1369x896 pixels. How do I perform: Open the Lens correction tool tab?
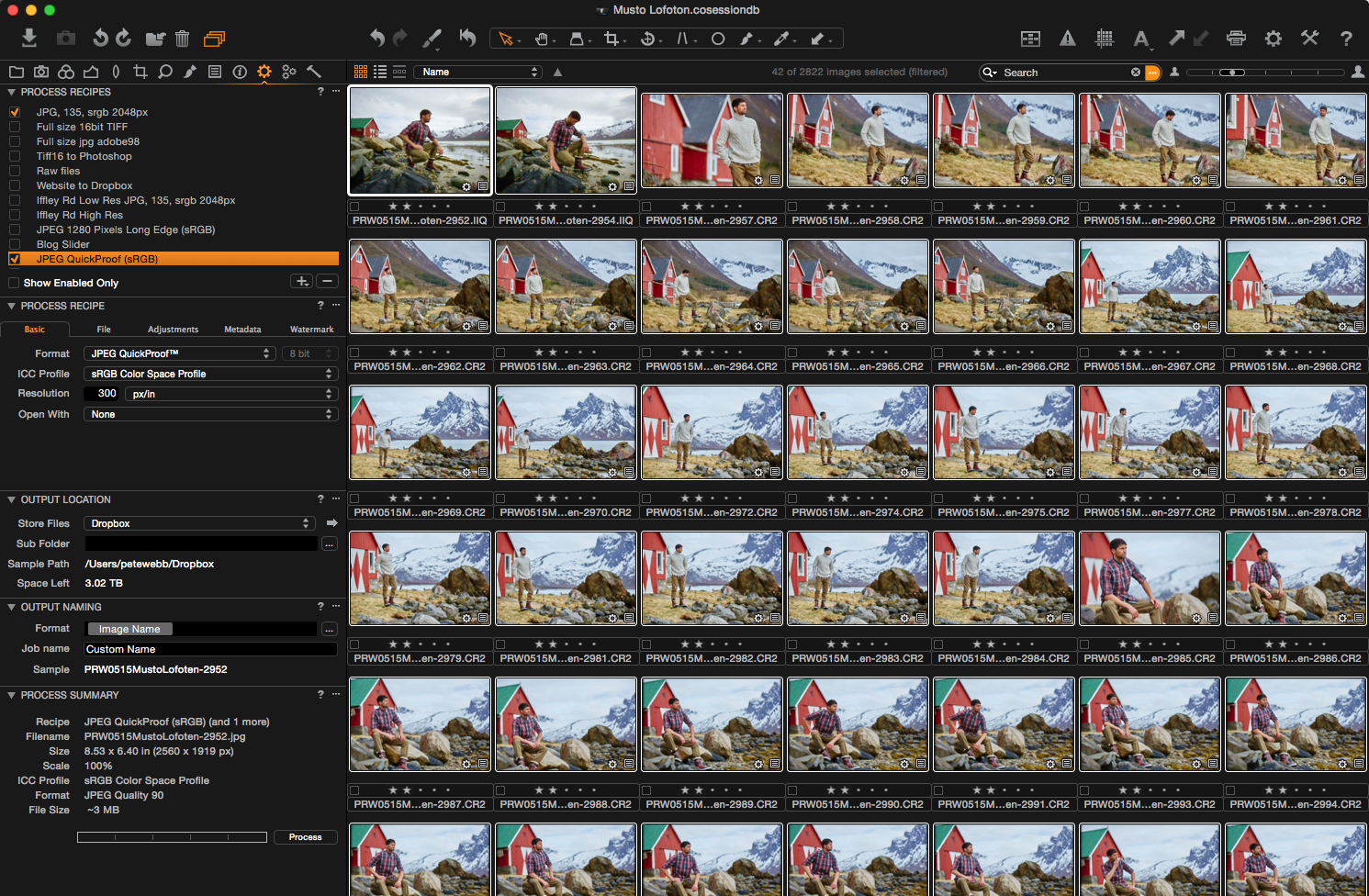(116, 72)
